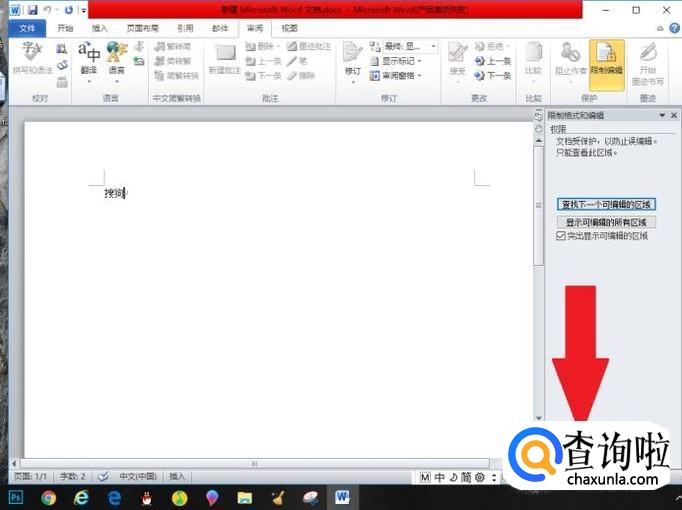Switch to the Home (开始) tab
Image resolution: width=682 pixels, height=510 pixels.
point(65,28)
